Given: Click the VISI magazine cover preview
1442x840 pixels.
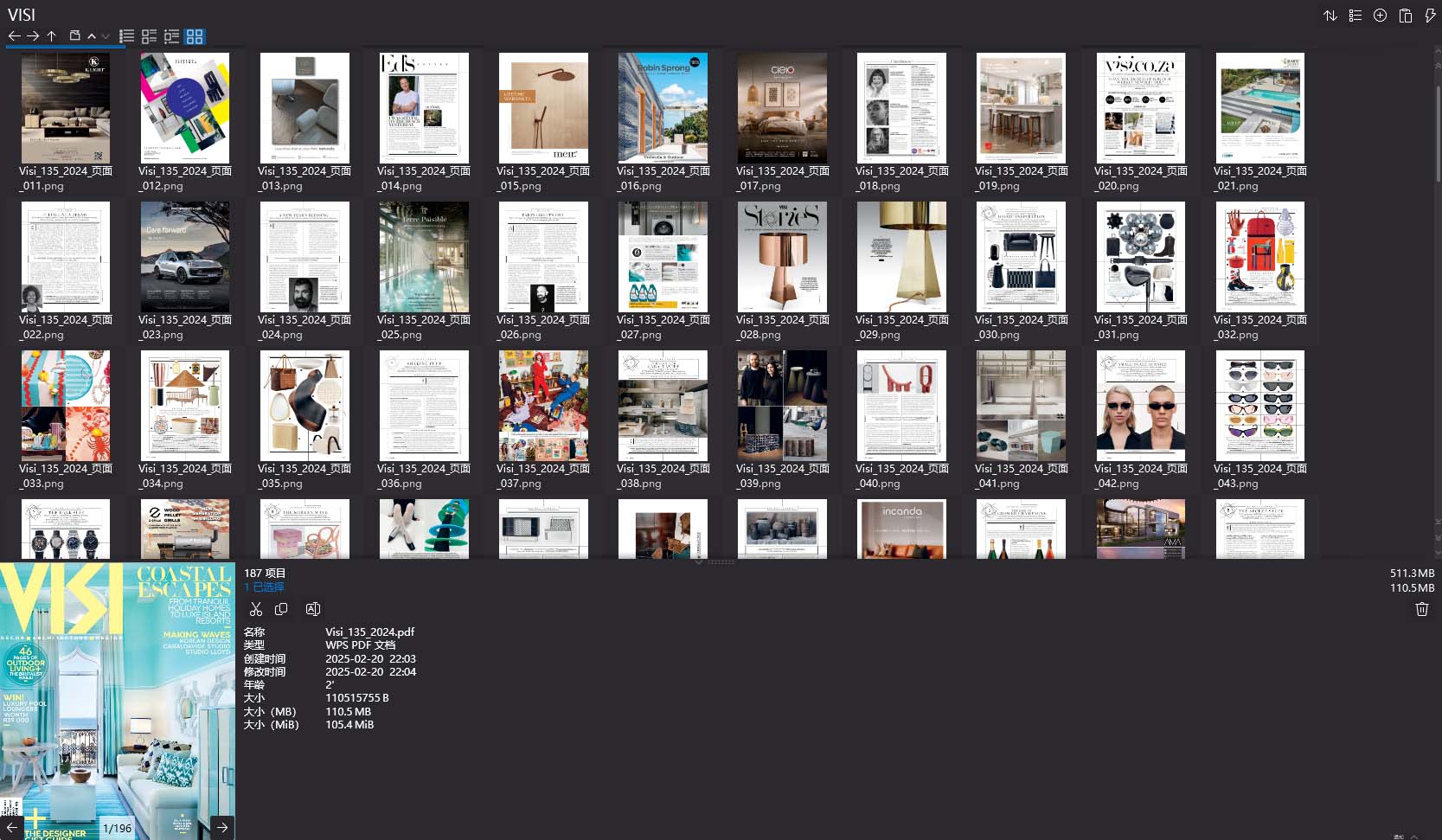Looking at the screenshot, I should click(x=117, y=701).
